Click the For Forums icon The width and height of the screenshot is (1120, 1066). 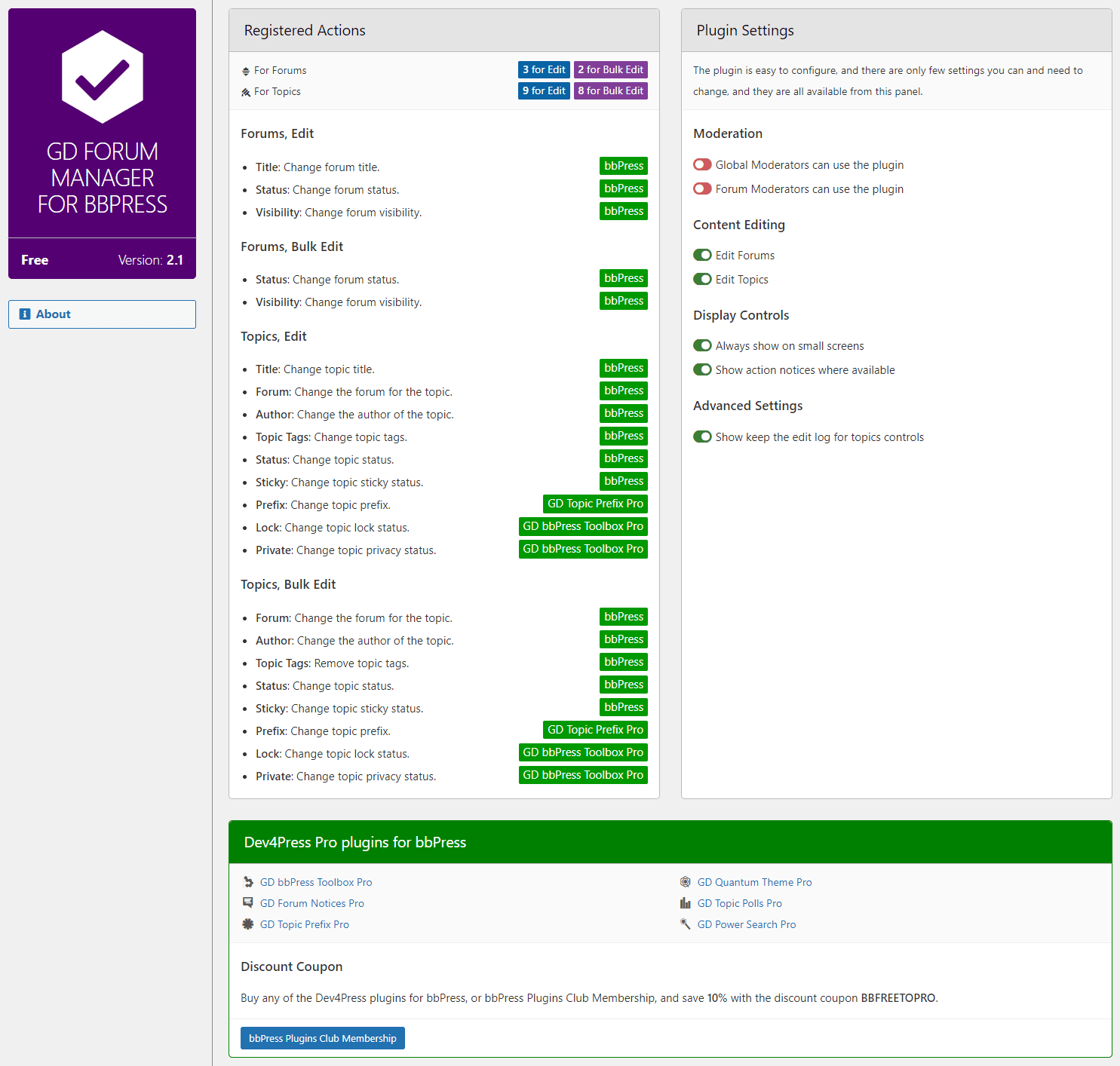[246, 71]
